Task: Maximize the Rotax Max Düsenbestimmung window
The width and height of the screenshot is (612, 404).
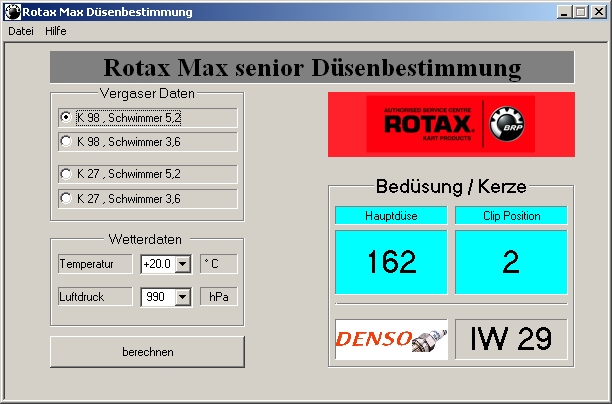Action: pos(580,12)
